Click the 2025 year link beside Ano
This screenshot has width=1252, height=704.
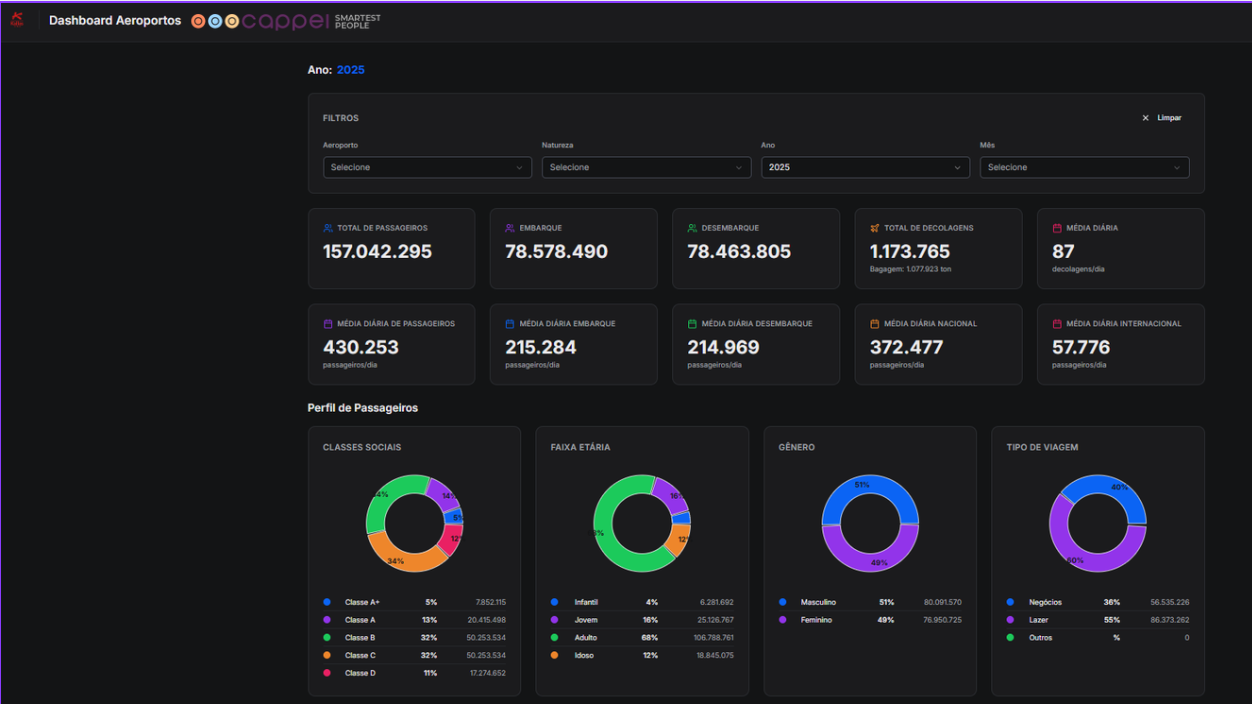click(x=350, y=70)
